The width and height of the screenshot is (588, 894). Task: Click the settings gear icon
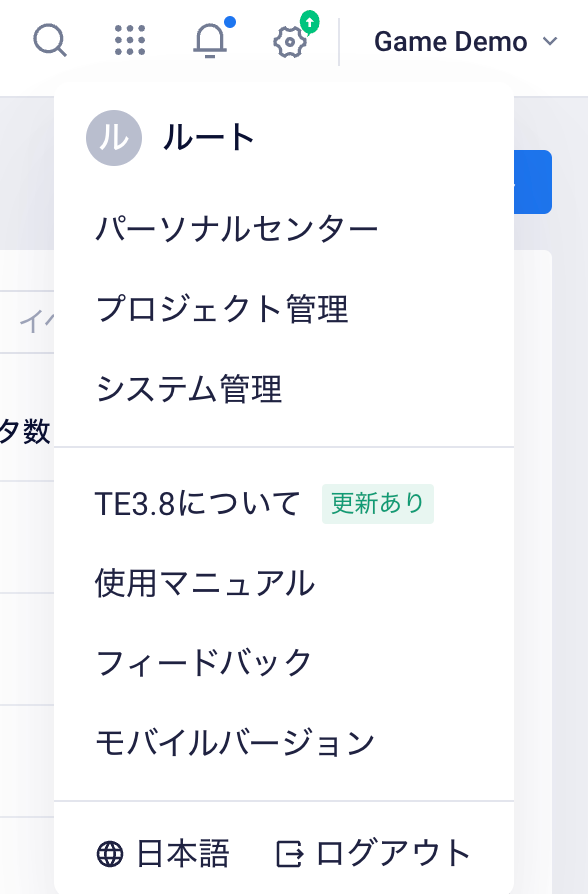pos(290,42)
